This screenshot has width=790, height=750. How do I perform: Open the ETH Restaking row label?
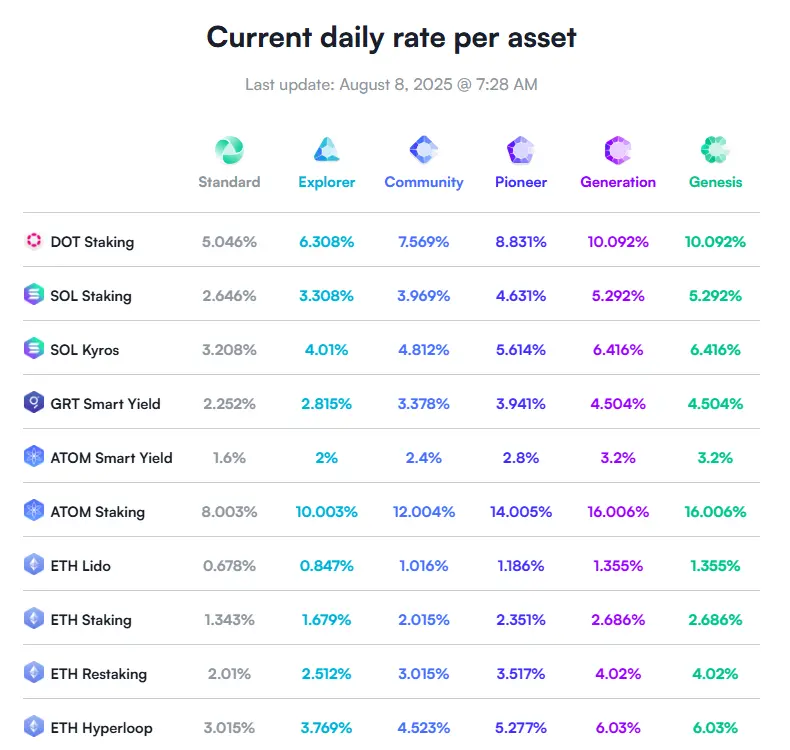98,674
